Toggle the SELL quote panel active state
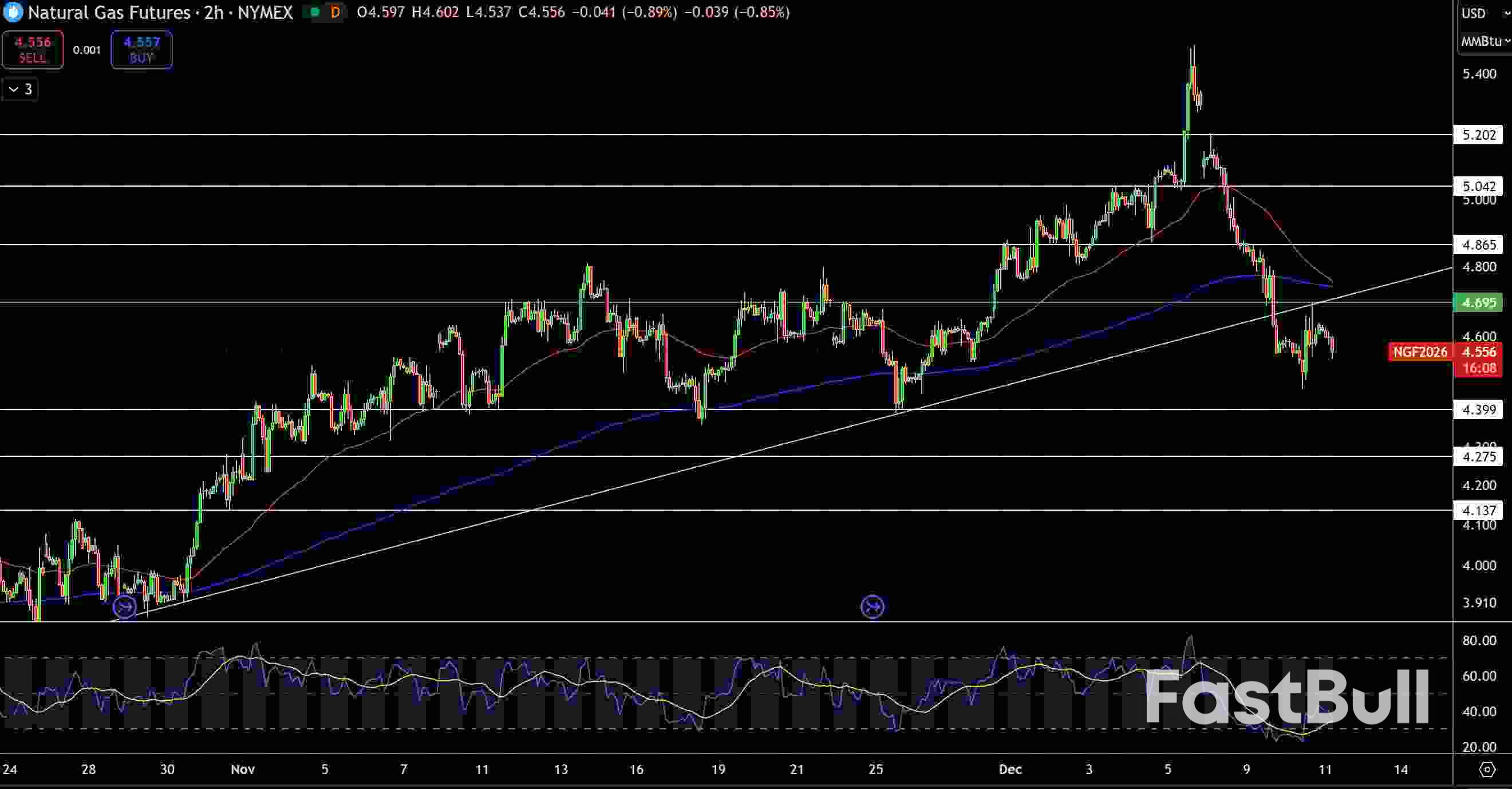Image resolution: width=1512 pixels, height=789 pixels. [33, 49]
